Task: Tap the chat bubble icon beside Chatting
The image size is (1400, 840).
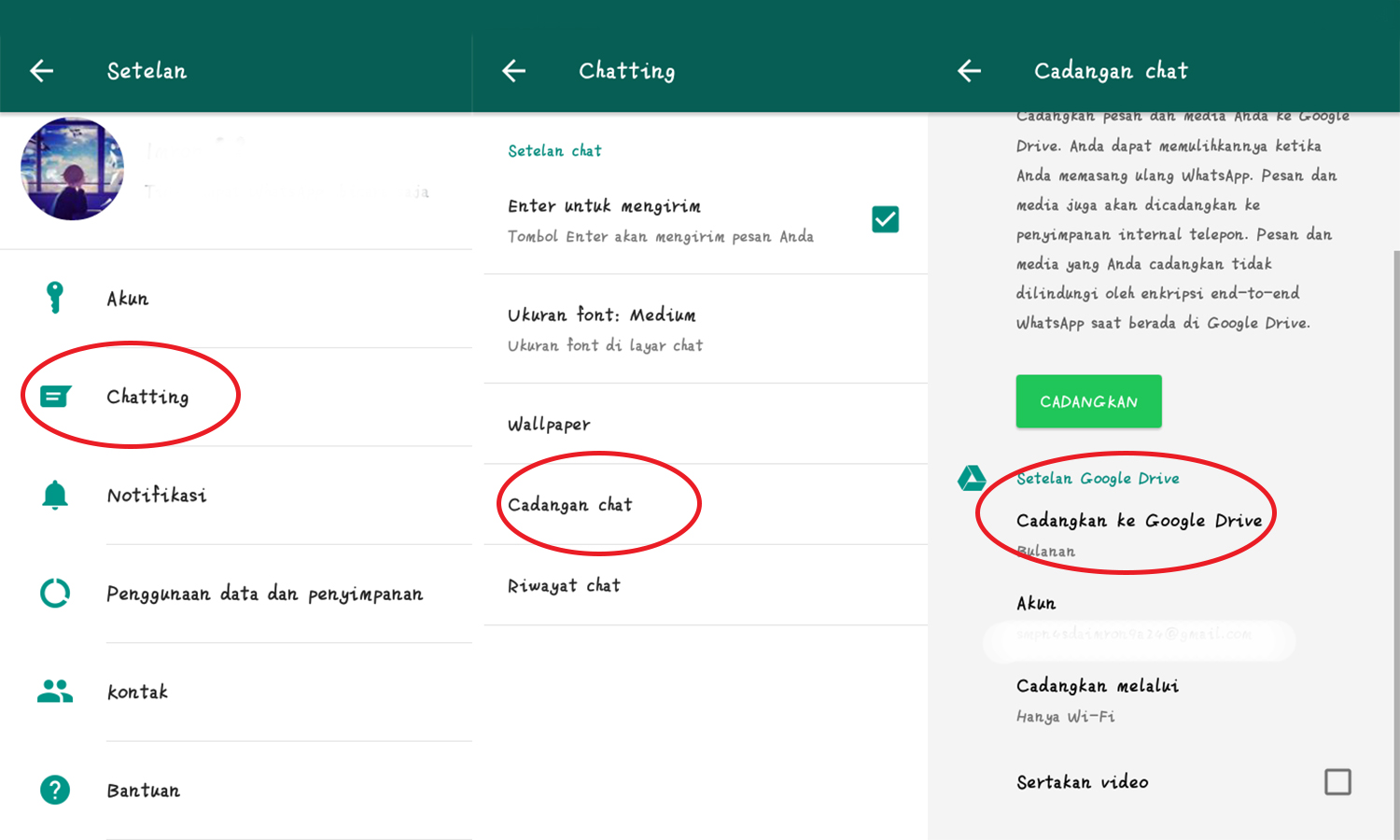Action: point(55,397)
